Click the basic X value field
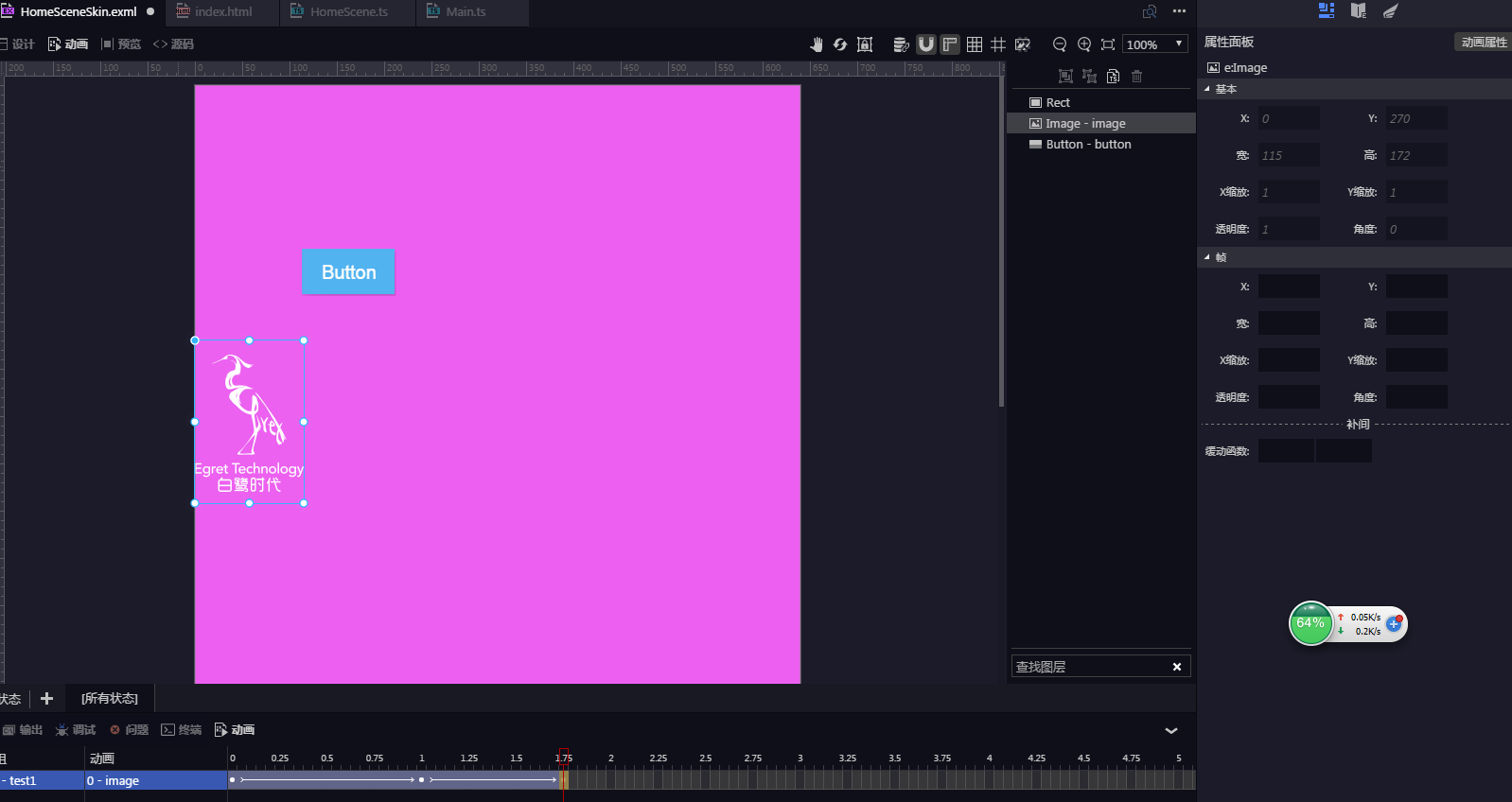This screenshot has width=1512, height=802. [1289, 118]
